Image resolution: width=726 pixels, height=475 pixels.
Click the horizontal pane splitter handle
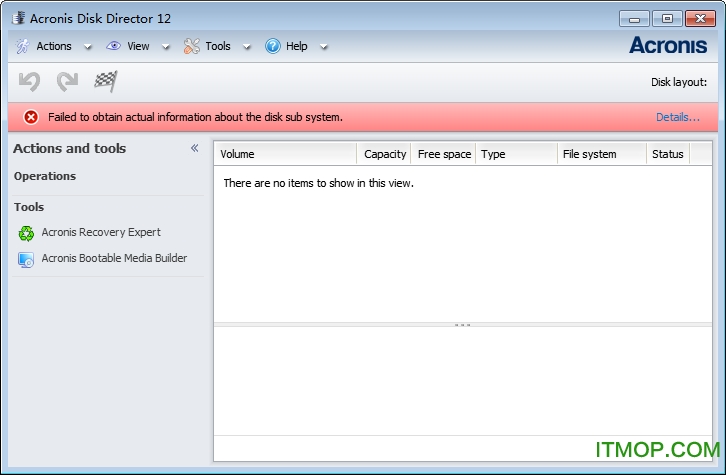[x=462, y=325]
